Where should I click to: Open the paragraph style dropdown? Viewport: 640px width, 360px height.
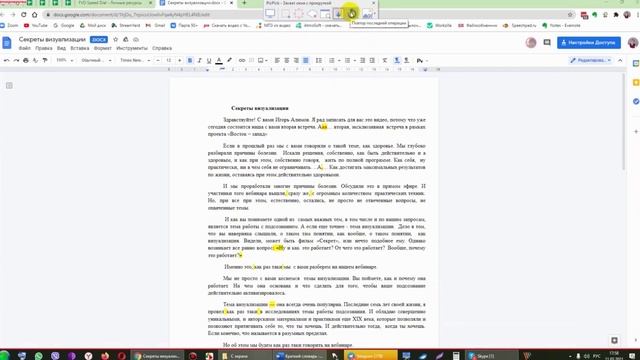click(x=96, y=60)
